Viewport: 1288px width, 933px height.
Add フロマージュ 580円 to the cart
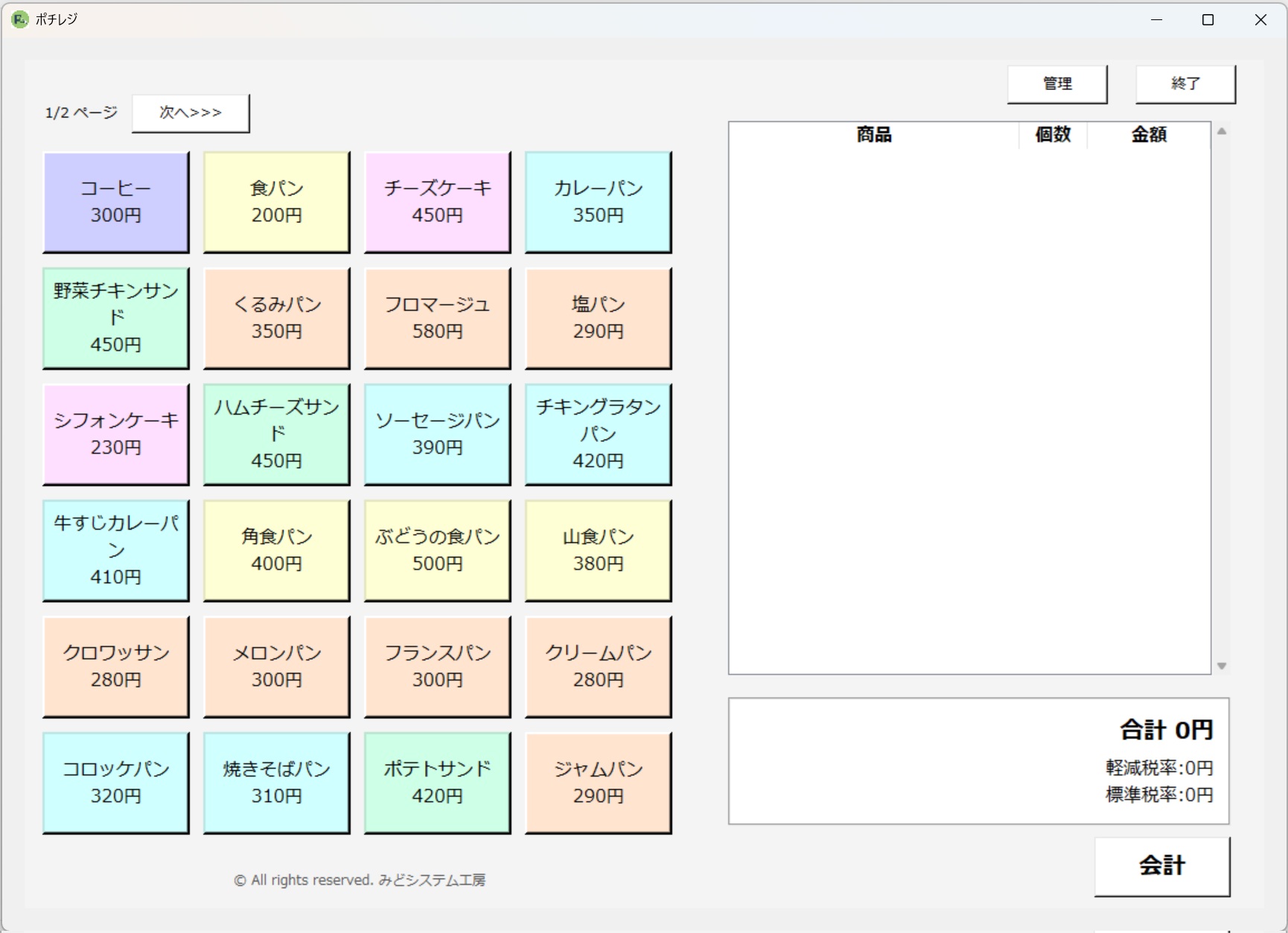pyautogui.click(x=437, y=318)
